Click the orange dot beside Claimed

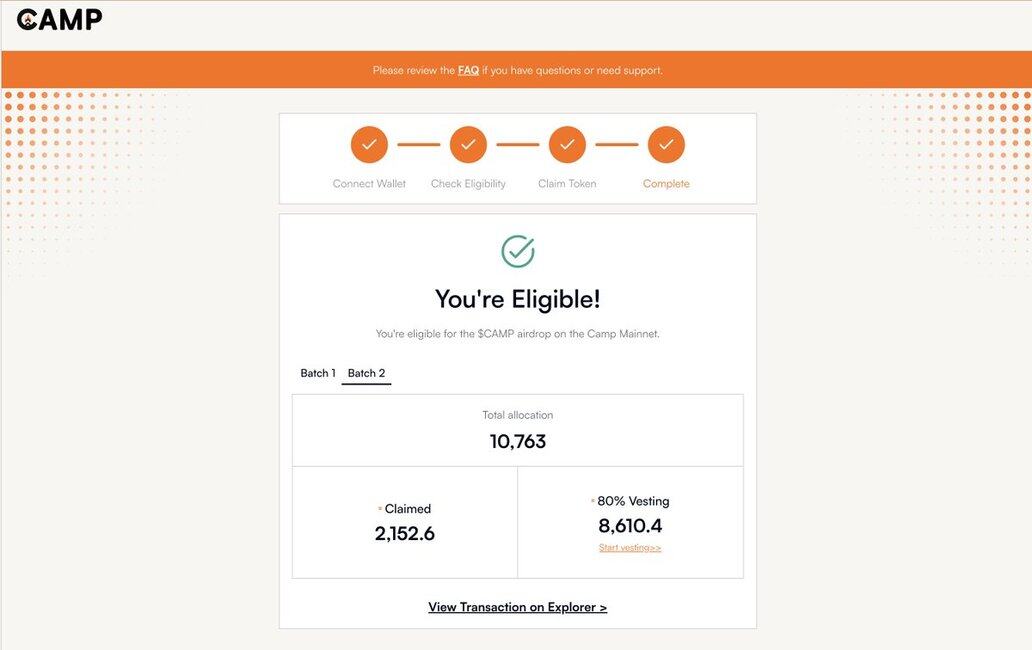(x=380, y=509)
